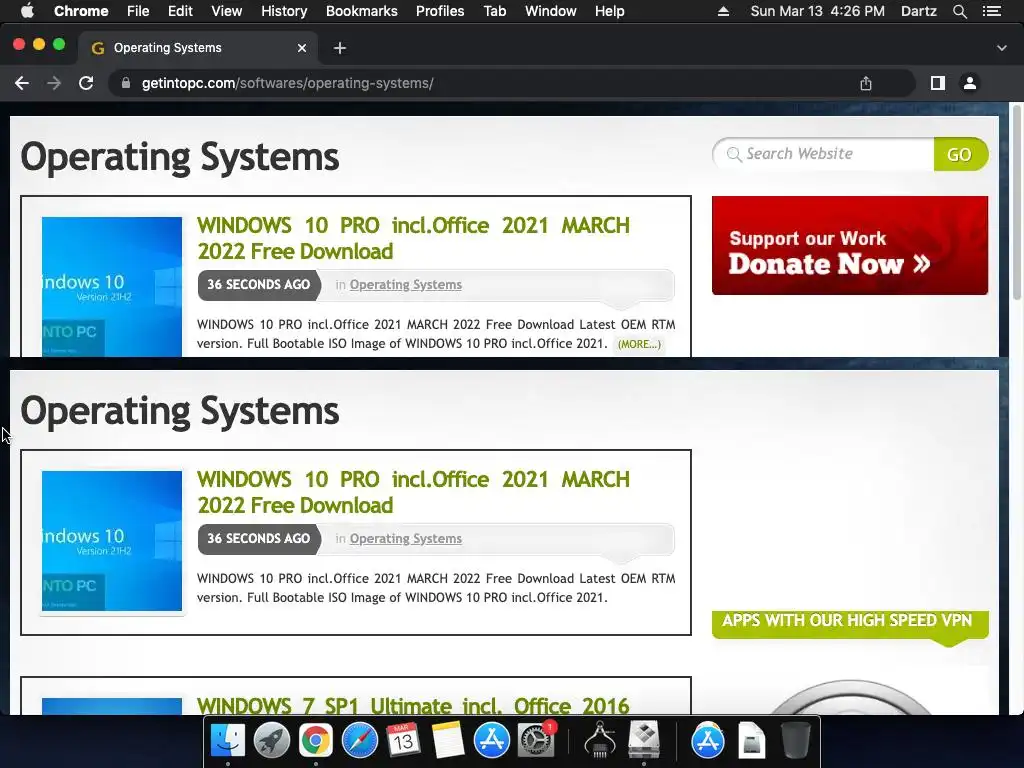Select the Operating Systems browser tab
The height and width of the screenshot is (768, 1024).
[x=198, y=48]
